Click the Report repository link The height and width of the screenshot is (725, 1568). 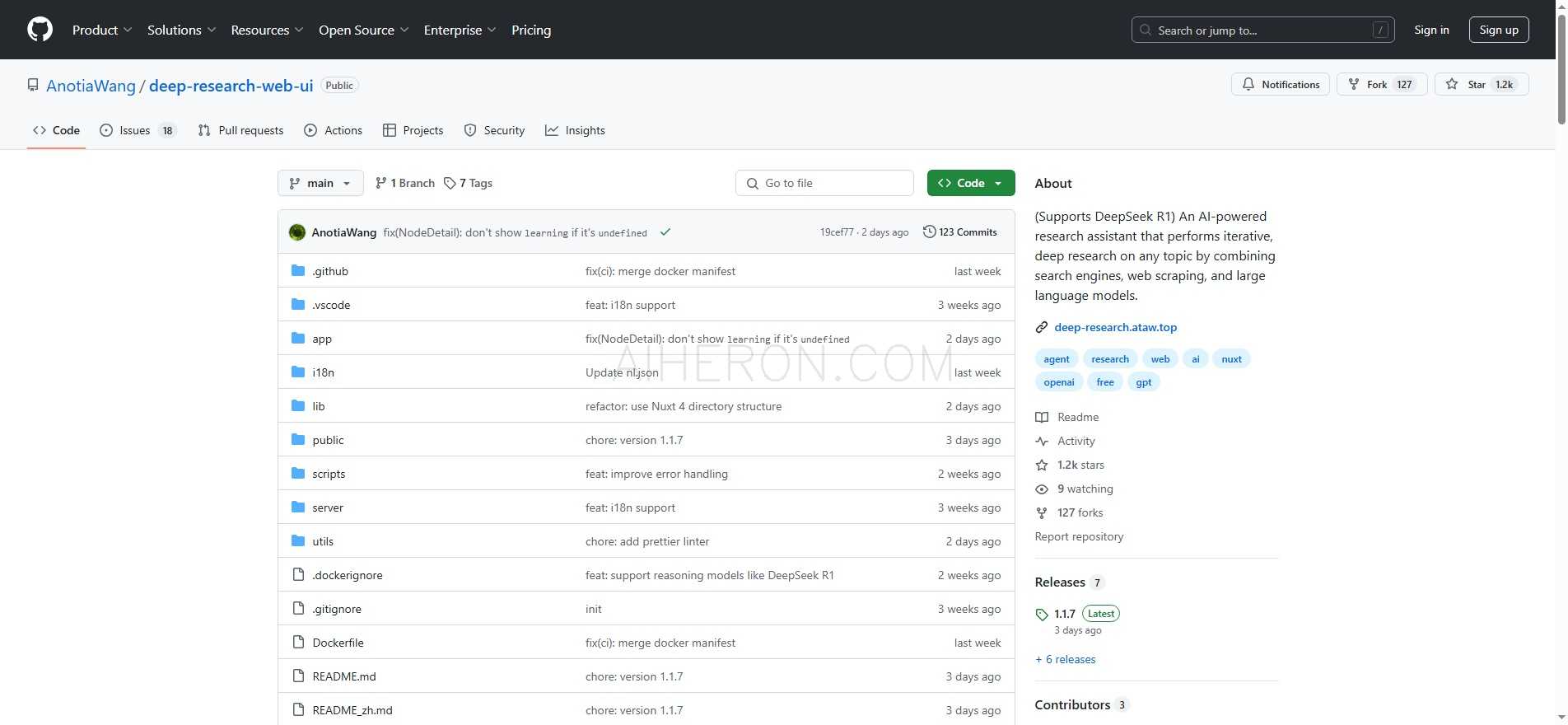tap(1079, 536)
